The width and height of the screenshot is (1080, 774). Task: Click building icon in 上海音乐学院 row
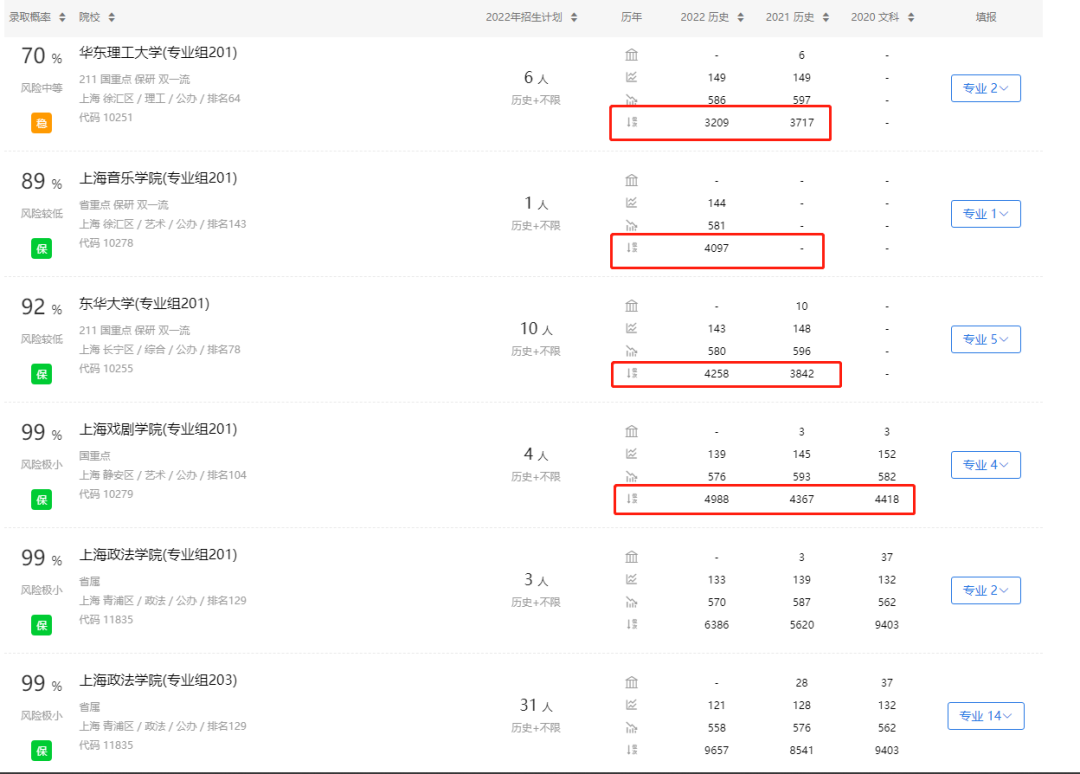point(631,180)
